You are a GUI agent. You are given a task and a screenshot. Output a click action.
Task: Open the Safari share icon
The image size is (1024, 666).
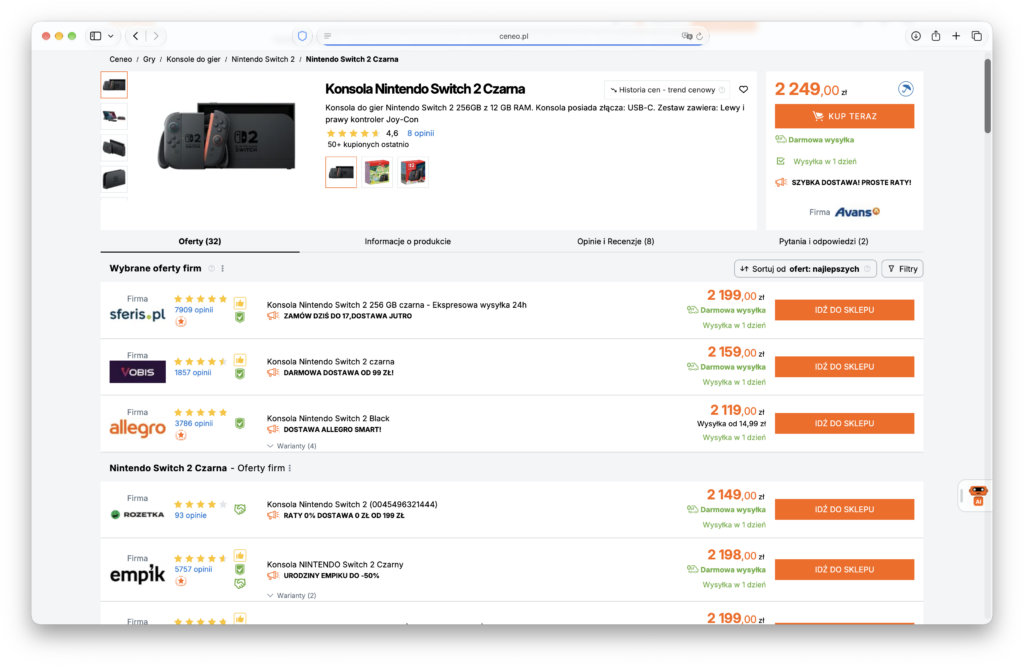click(936, 36)
